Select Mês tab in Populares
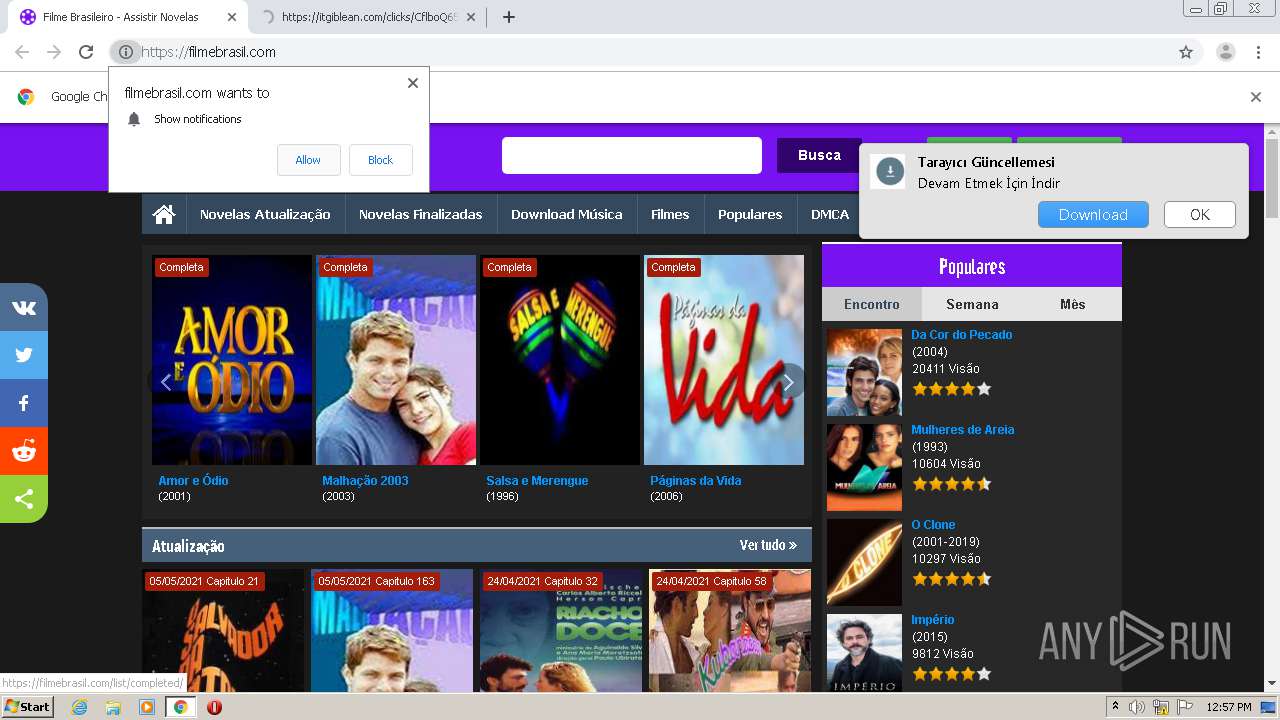Image resolution: width=1280 pixels, height=720 pixels. click(1072, 304)
